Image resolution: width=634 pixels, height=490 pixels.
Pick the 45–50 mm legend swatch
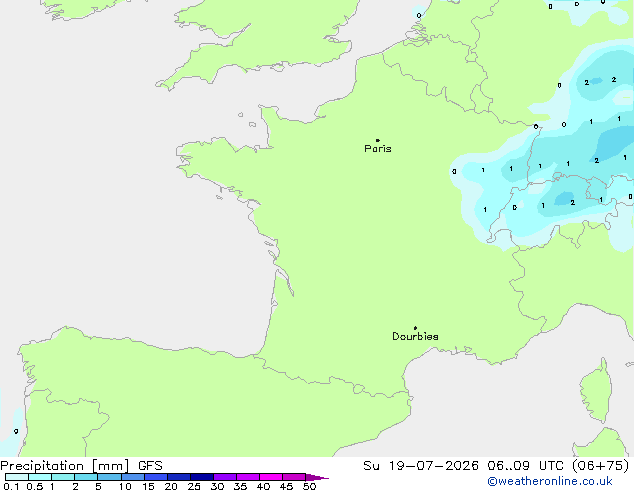pos(294,477)
